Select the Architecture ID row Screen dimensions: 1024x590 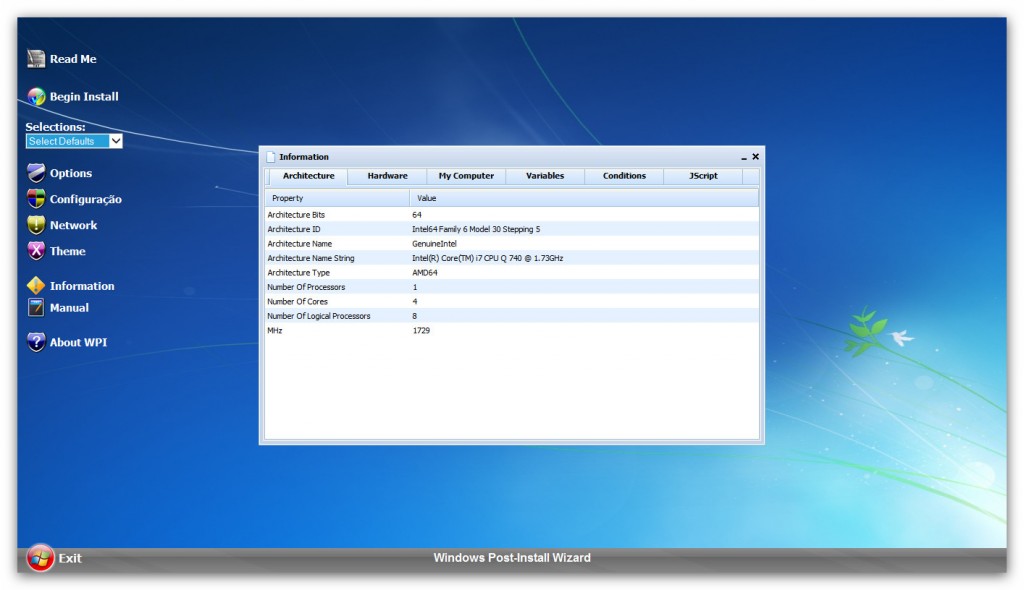coord(511,229)
